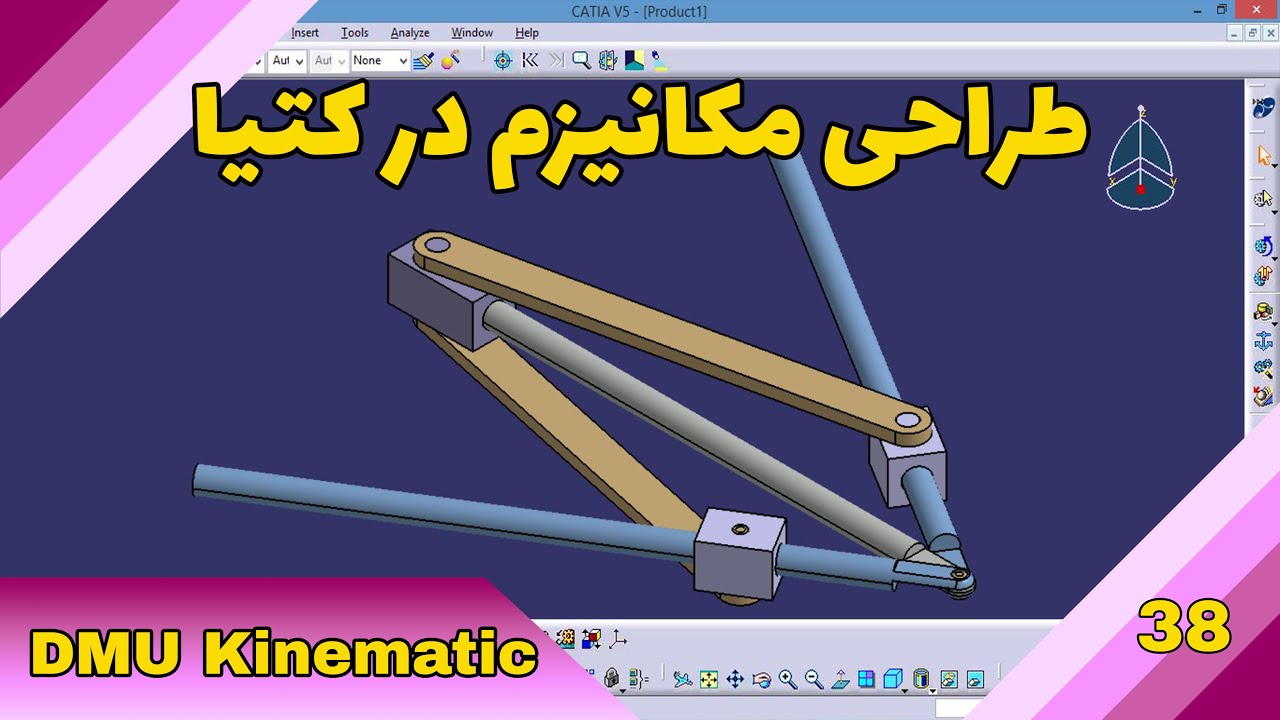The width and height of the screenshot is (1280, 720).
Task: Click the Select arrow tool
Action: [1263, 156]
